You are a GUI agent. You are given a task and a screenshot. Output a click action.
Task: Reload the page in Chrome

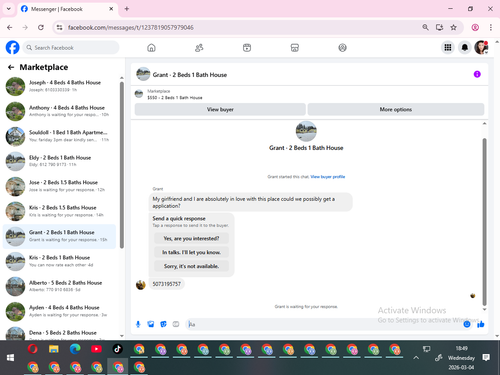click(41, 27)
